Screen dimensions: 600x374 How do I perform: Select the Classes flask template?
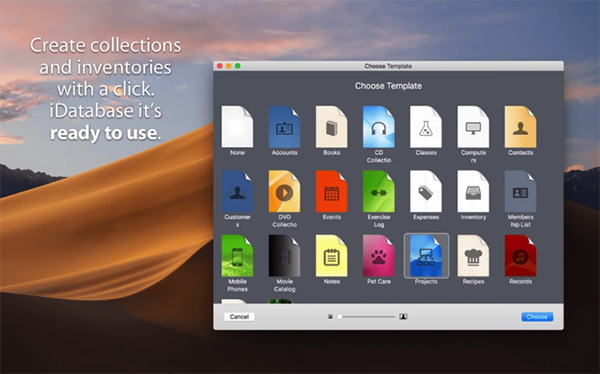point(426,127)
